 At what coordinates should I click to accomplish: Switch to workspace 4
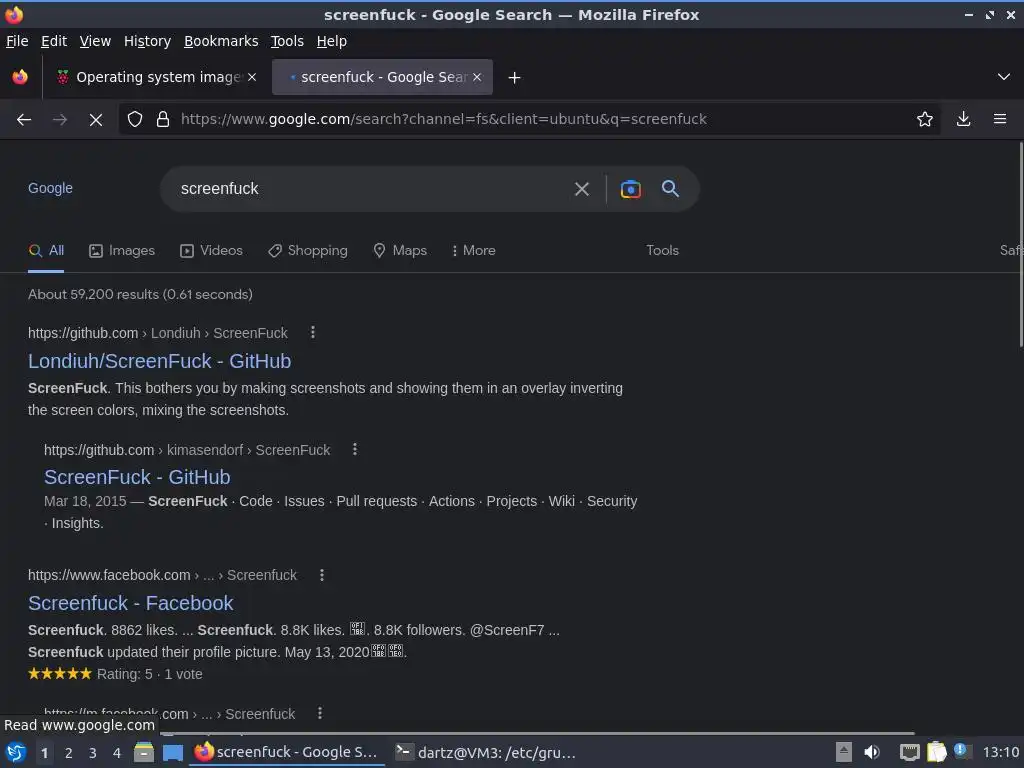(x=117, y=754)
